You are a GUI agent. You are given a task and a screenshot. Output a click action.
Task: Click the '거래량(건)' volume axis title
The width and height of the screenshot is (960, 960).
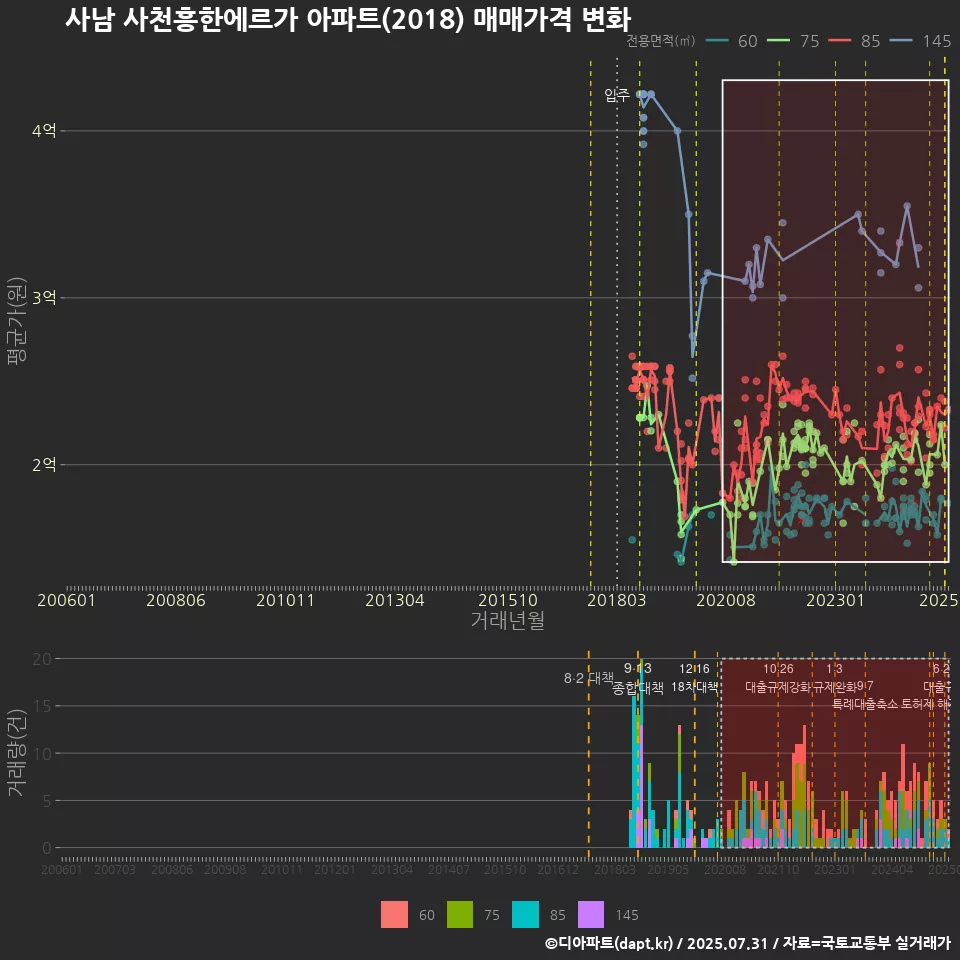pyautogui.click(x=17, y=753)
